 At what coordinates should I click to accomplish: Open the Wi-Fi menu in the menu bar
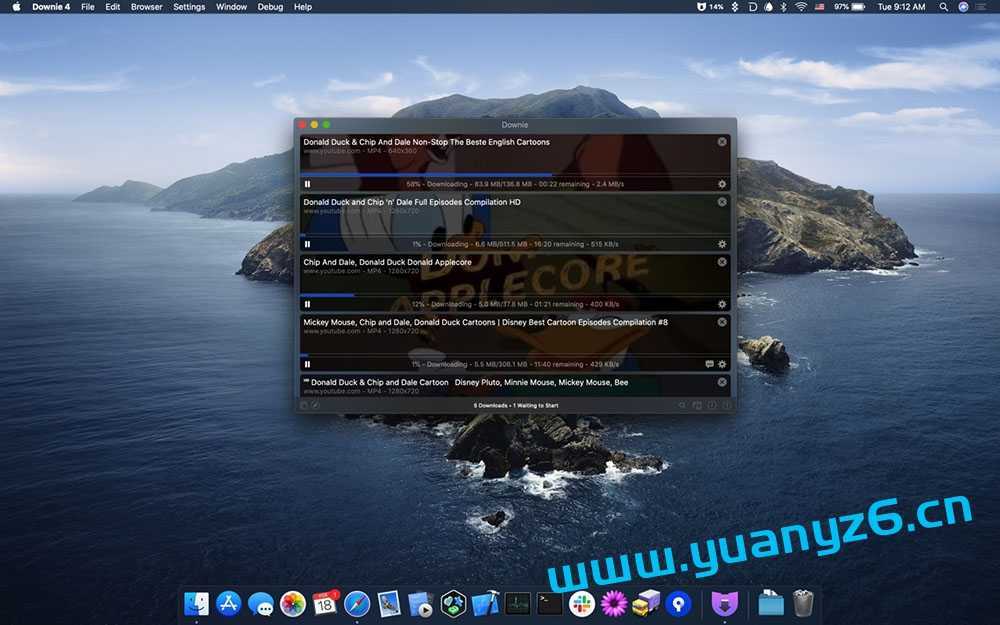click(x=799, y=6)
